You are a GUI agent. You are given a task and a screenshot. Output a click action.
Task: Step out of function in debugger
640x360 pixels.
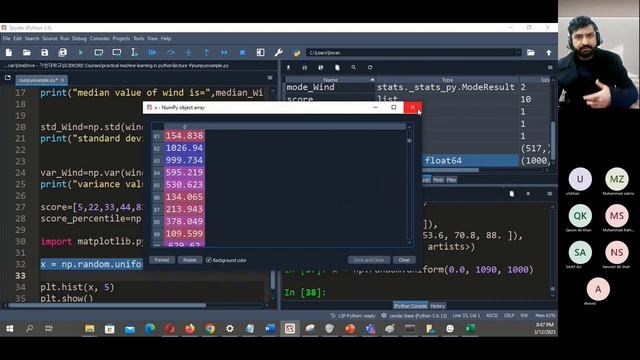pos(206,53)
